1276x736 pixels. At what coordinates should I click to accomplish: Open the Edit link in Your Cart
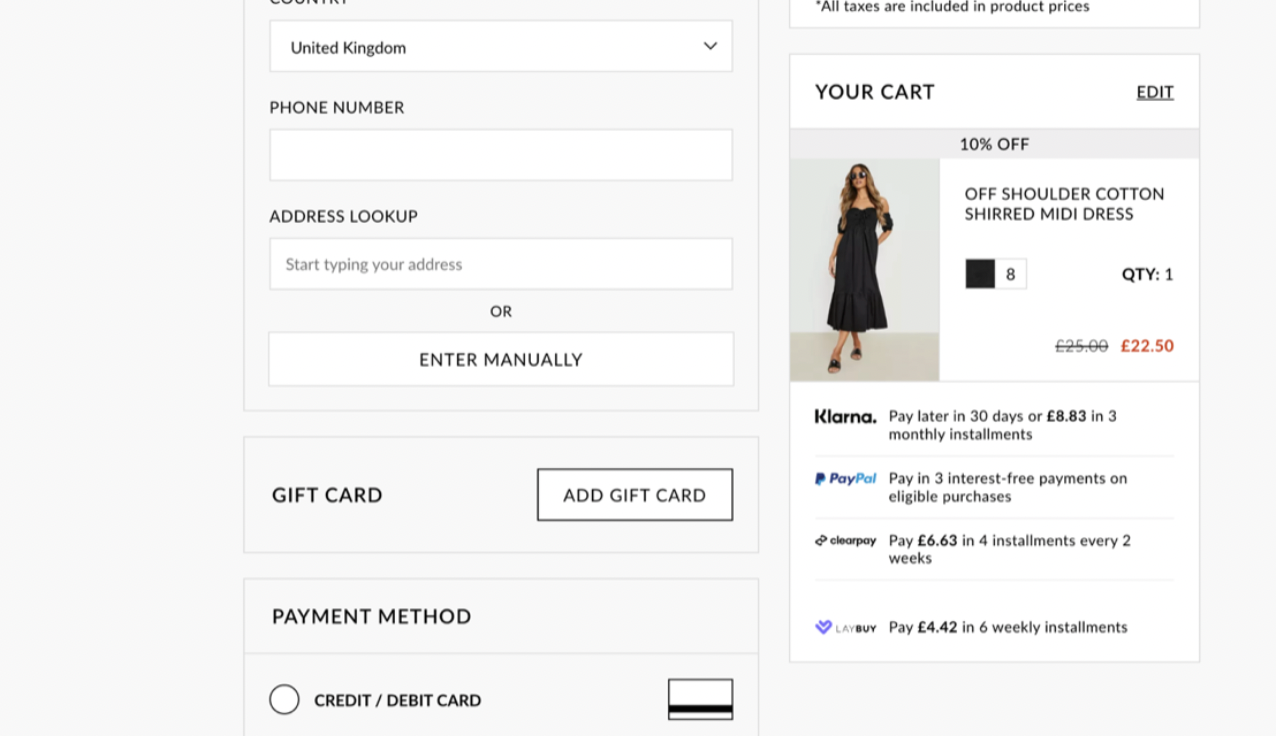tap(1154, 91)
